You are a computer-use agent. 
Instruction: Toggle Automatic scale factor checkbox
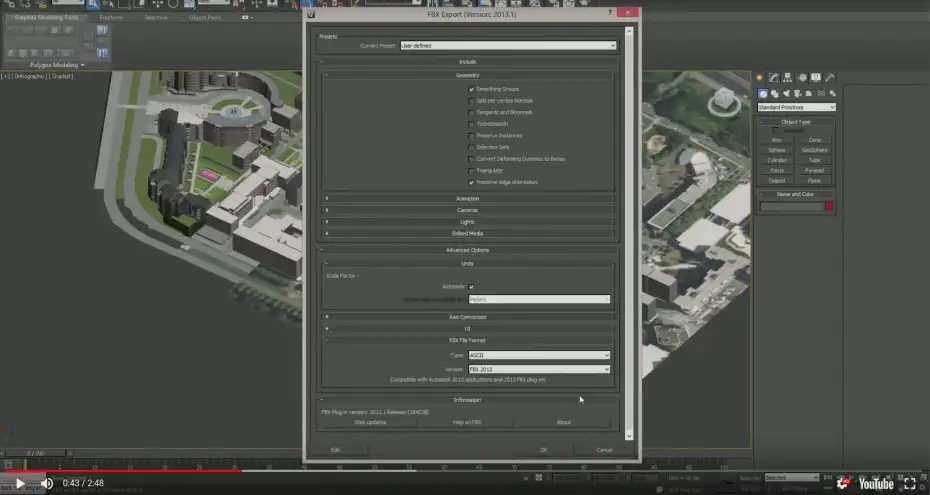click(471, 286)
